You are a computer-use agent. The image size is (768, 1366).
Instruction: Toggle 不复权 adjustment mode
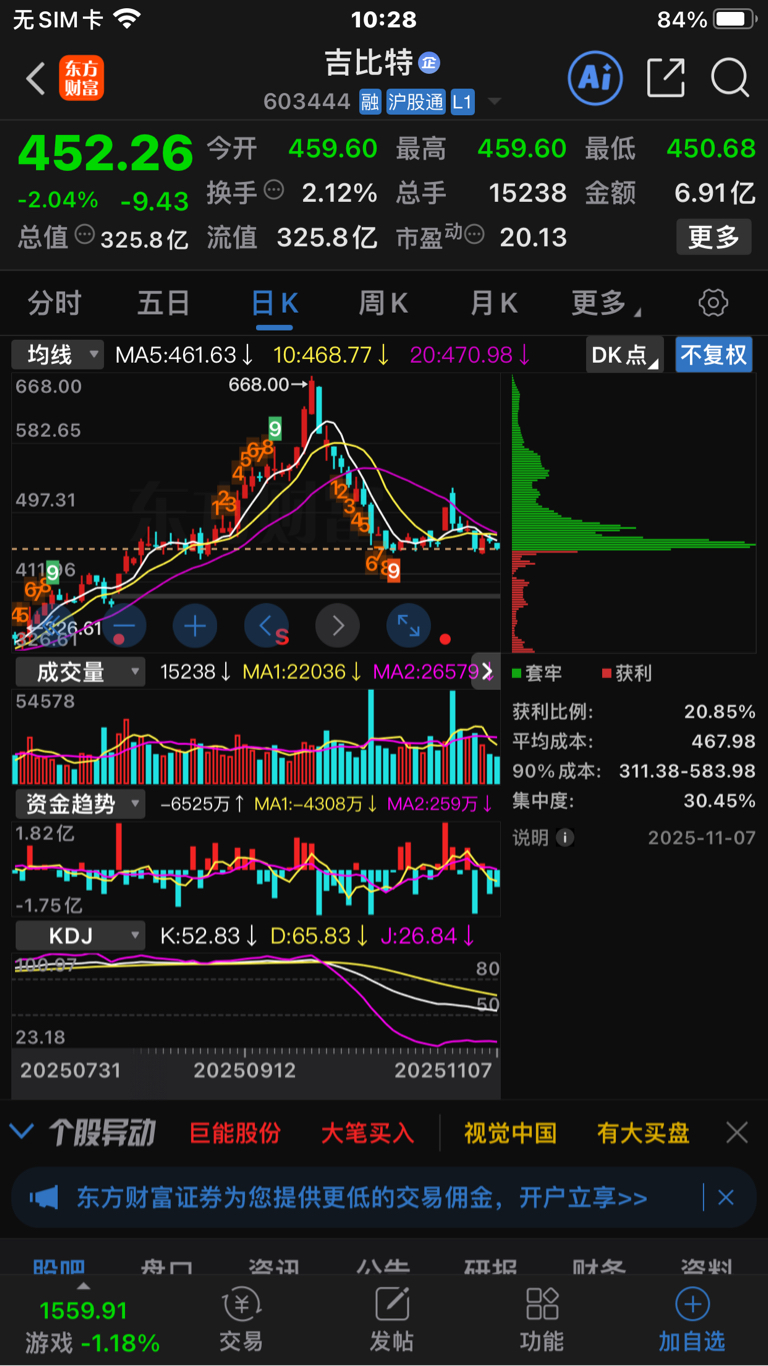pyautogui.click(x=713, y=355)
